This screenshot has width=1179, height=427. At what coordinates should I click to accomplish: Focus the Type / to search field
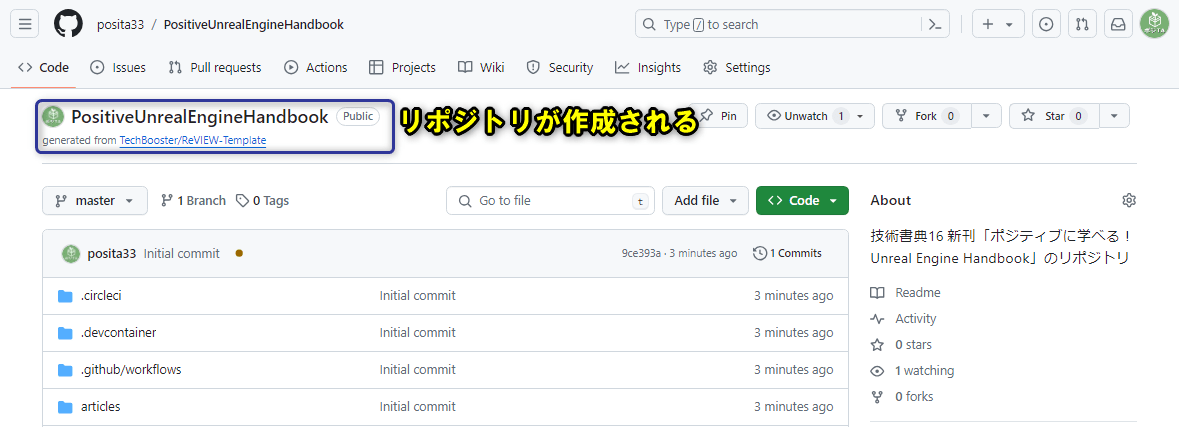click(779, 24)
